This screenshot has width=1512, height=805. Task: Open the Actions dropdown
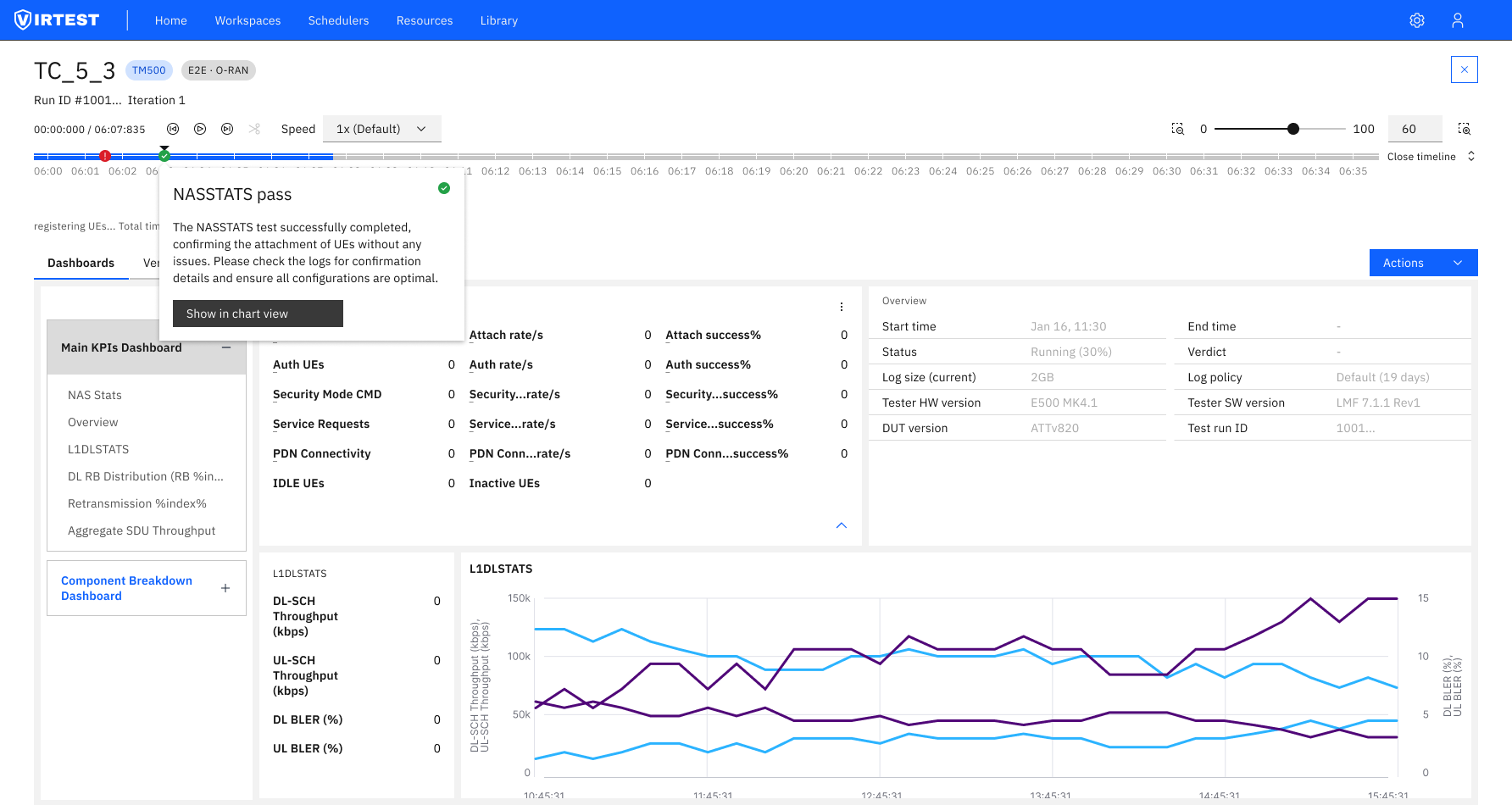tap(1423, 263)
